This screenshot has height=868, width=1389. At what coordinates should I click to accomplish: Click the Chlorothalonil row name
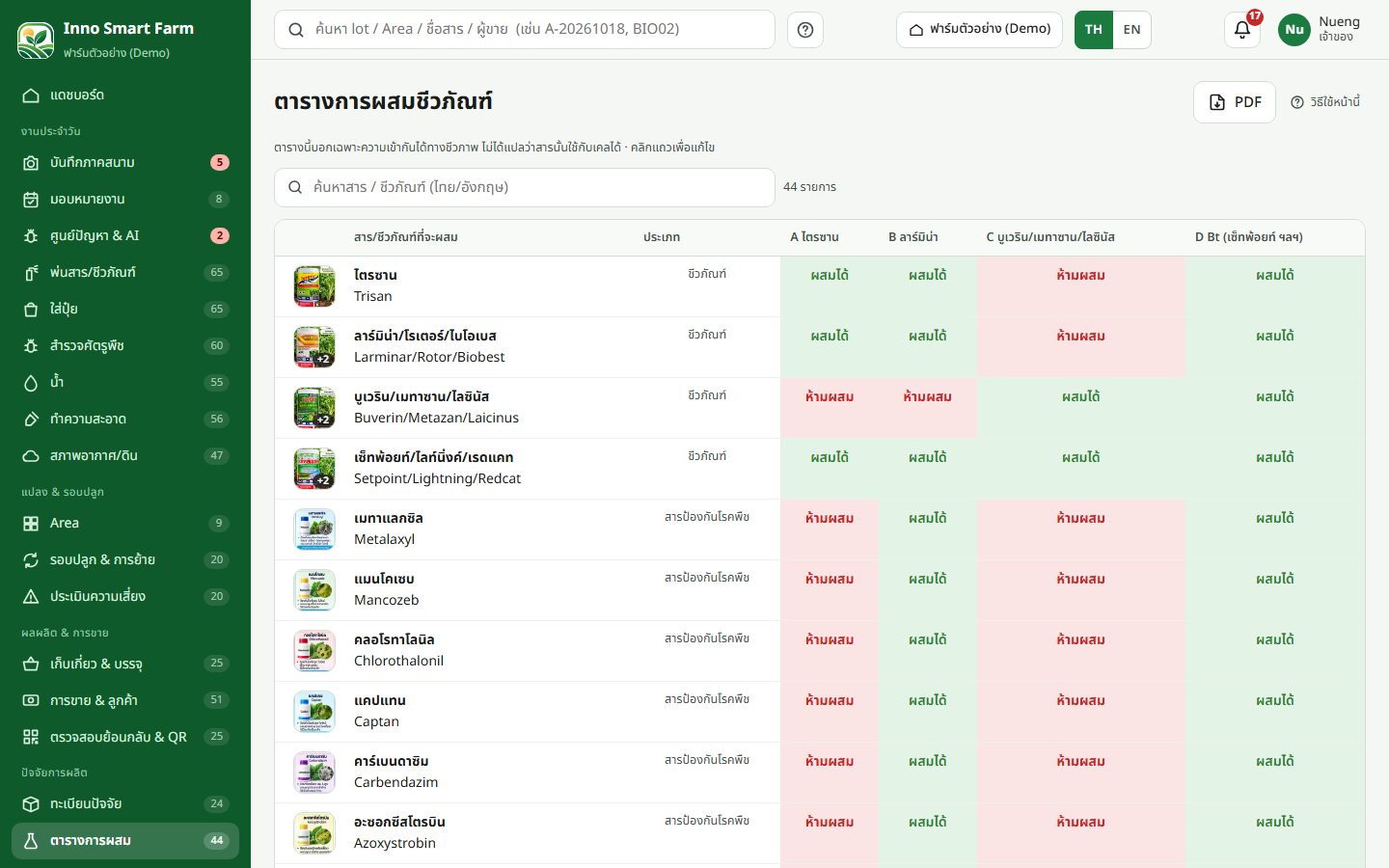pos(399,661)
